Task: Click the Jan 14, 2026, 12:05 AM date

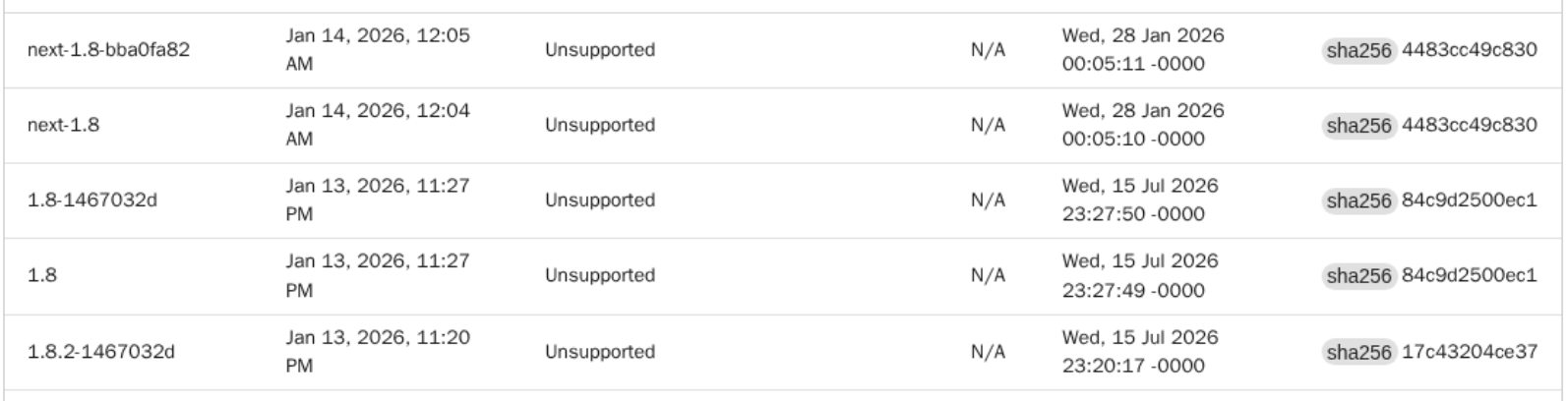Action: 378,49
